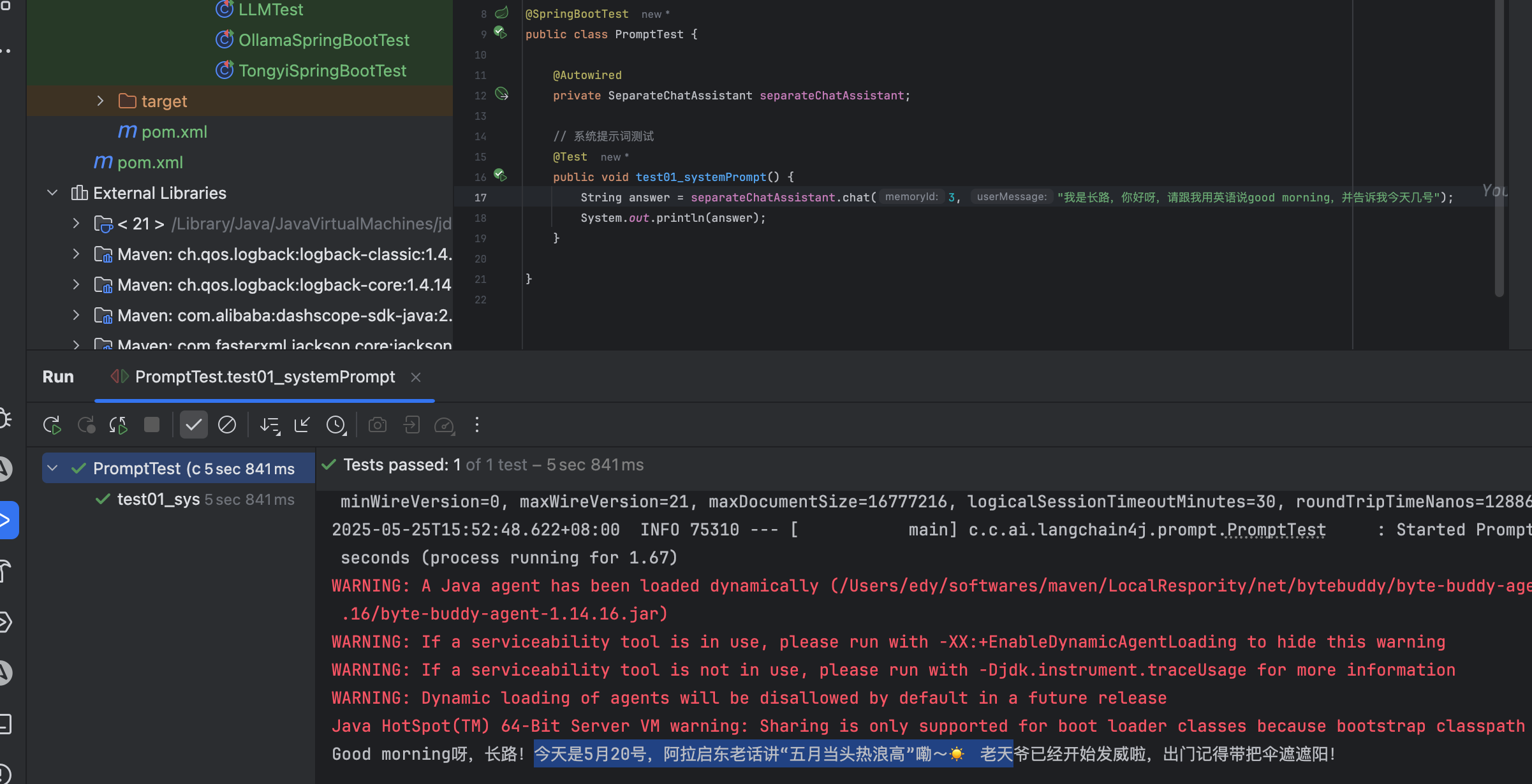The width and height of the screenshot is (1532, 784).
Task: Open test history clock icon
Action: pyautogui.click(x=336, y=425)
